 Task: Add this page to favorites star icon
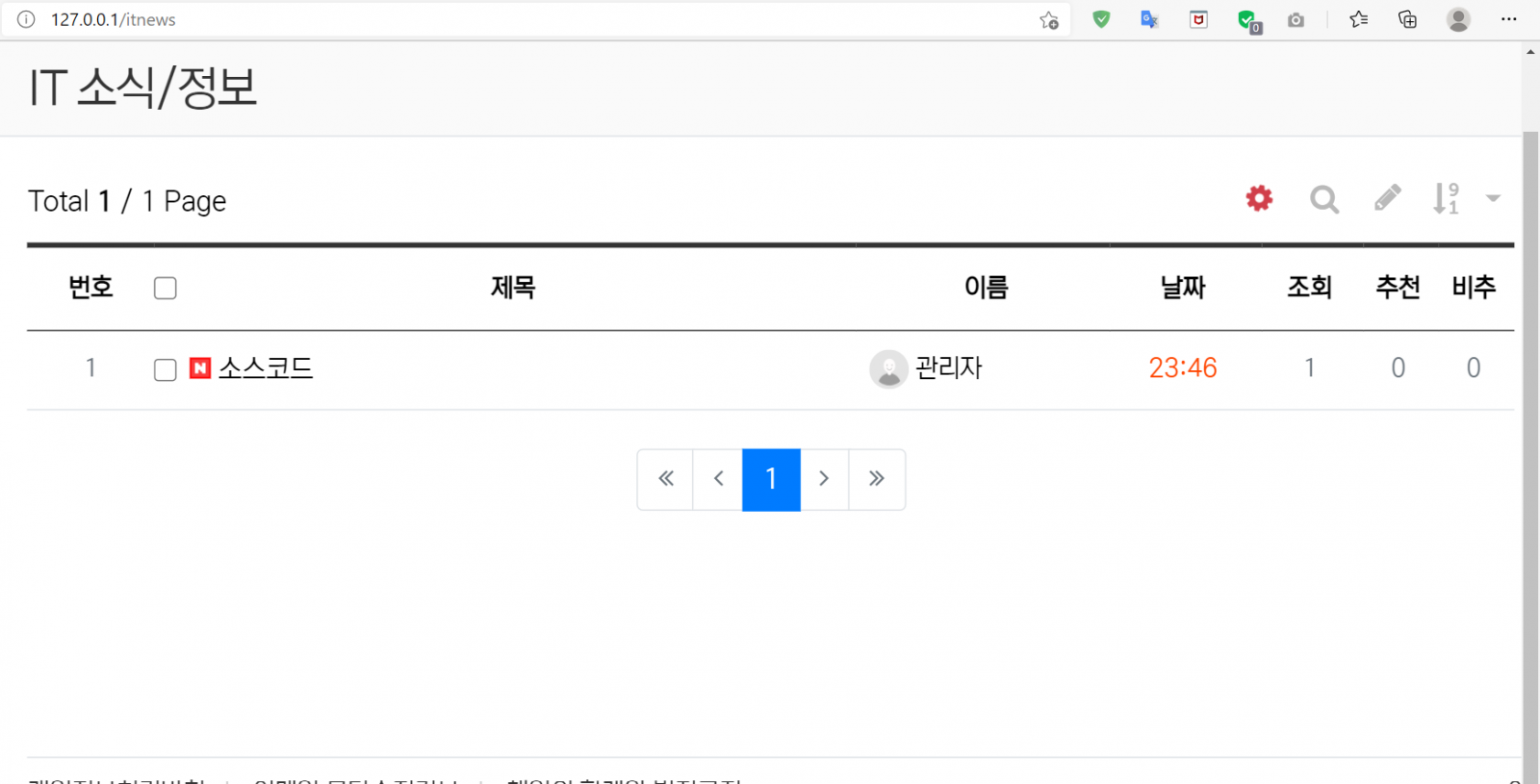[1049, 20]
